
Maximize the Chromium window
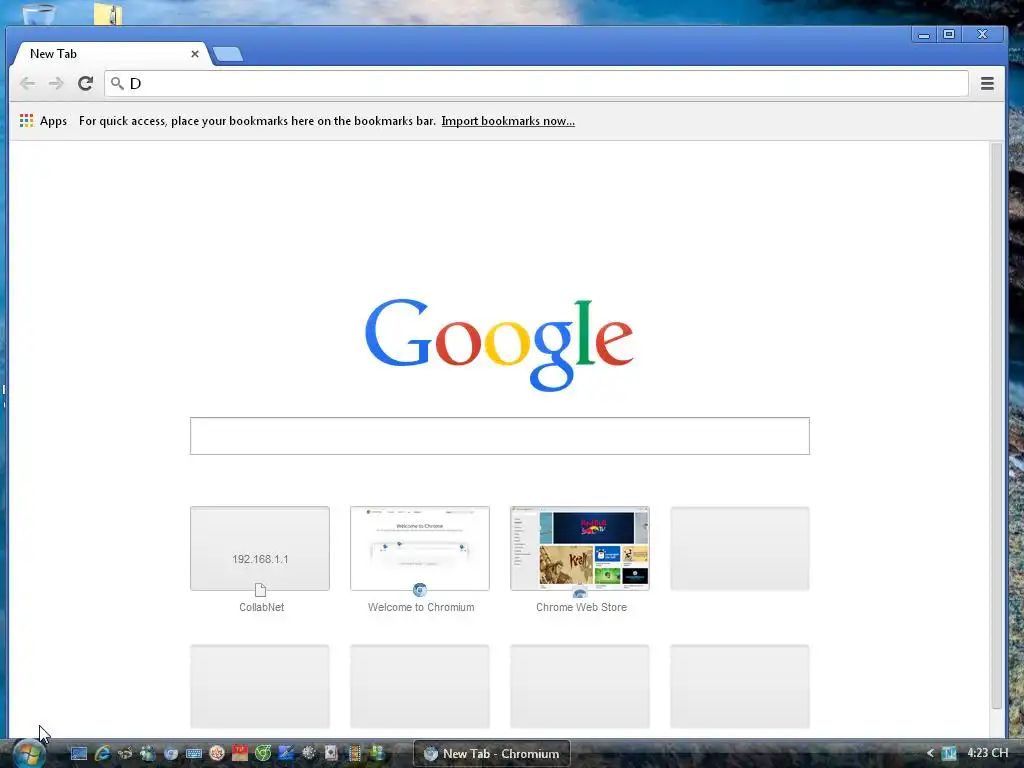point(949,35)
